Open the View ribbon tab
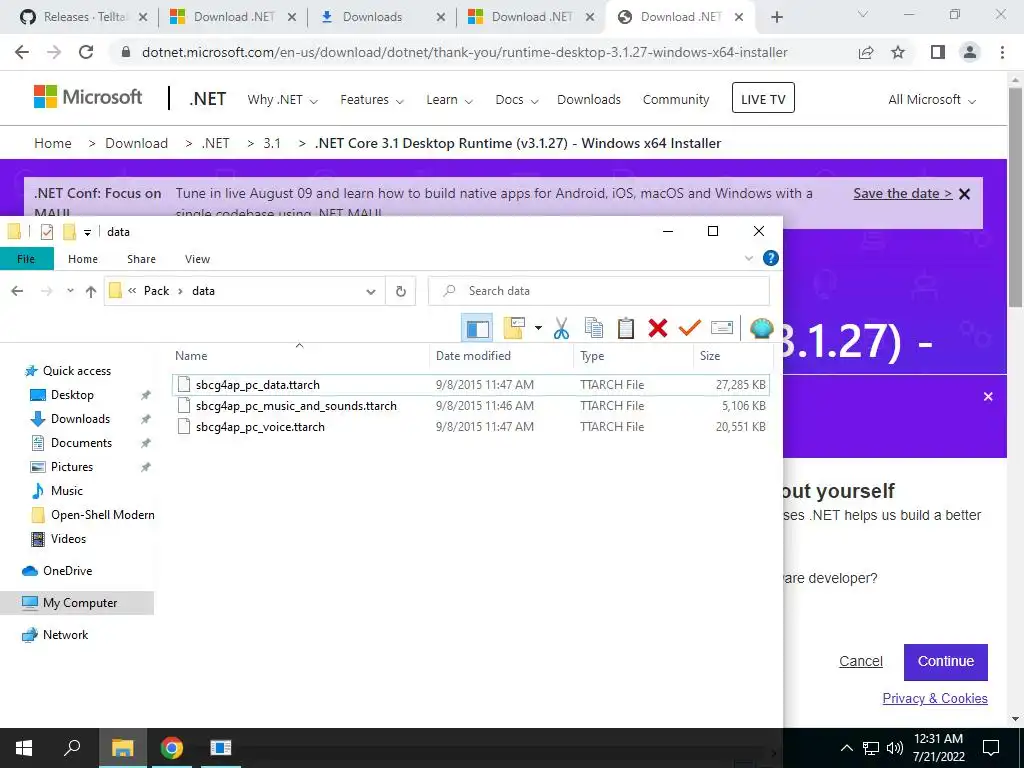1024x768 pixels. (x=197, y=259)
